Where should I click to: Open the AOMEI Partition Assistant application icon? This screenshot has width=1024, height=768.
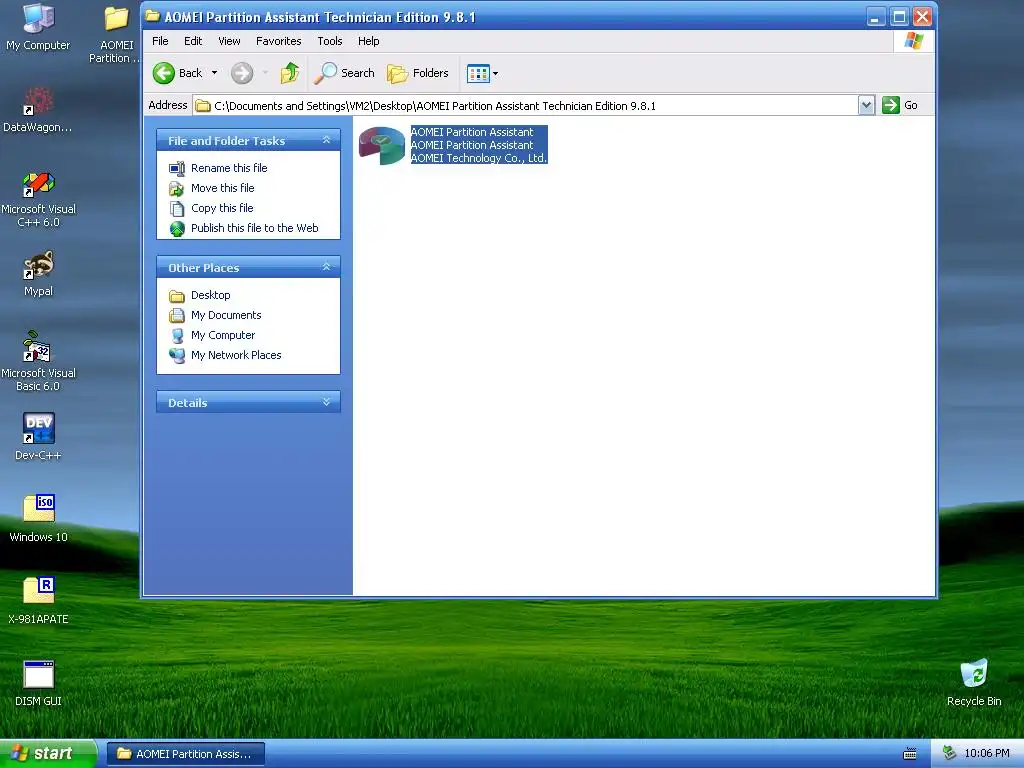tap(382, 145)
